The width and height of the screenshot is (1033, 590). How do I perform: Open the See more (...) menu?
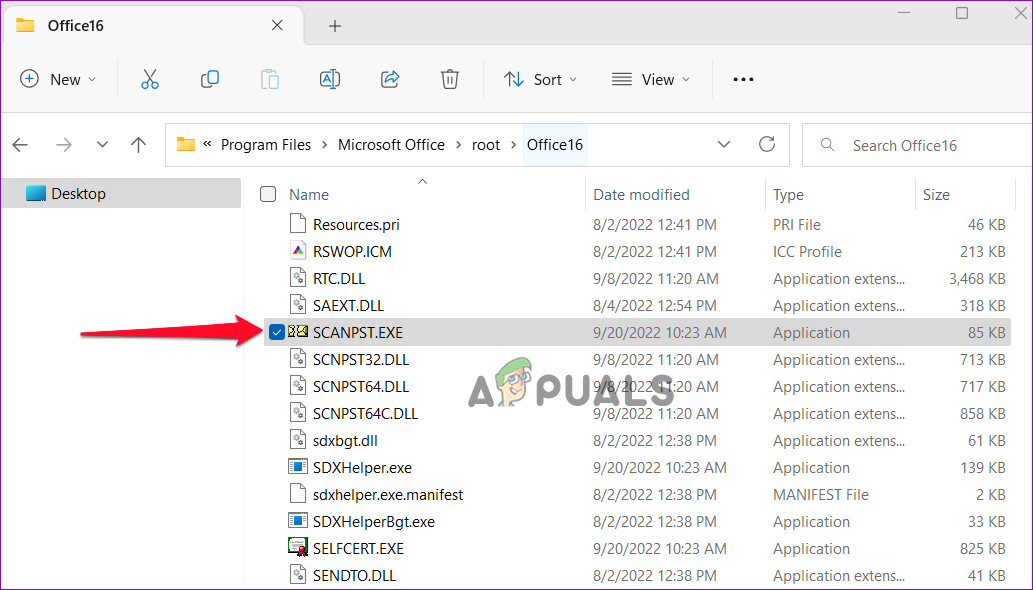click(742, 79)
